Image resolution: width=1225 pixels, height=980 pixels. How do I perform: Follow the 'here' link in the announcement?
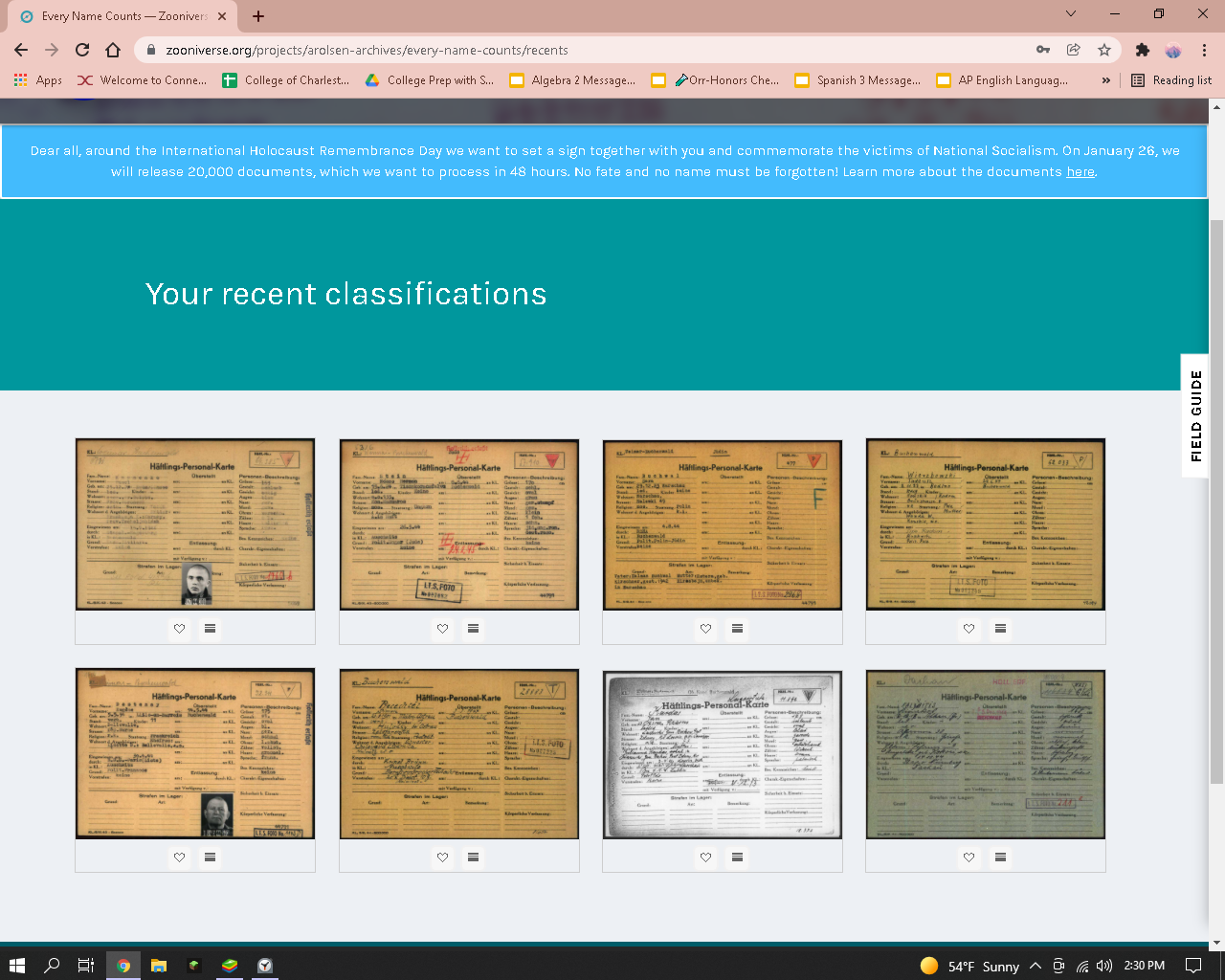(1080, 172)
